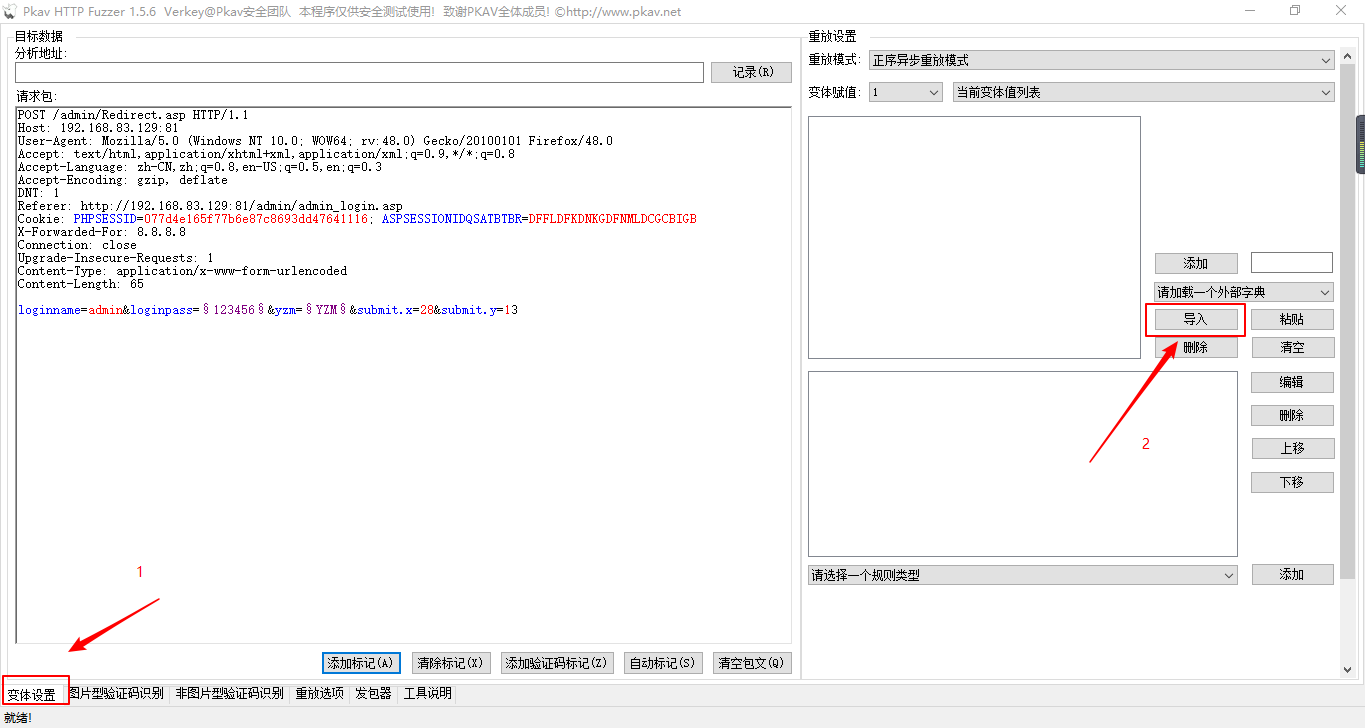Image resolution: width=1365 pixels, height=728 pixels.
Task: Open the 重放选项 tab
Action: coord(319,692)
